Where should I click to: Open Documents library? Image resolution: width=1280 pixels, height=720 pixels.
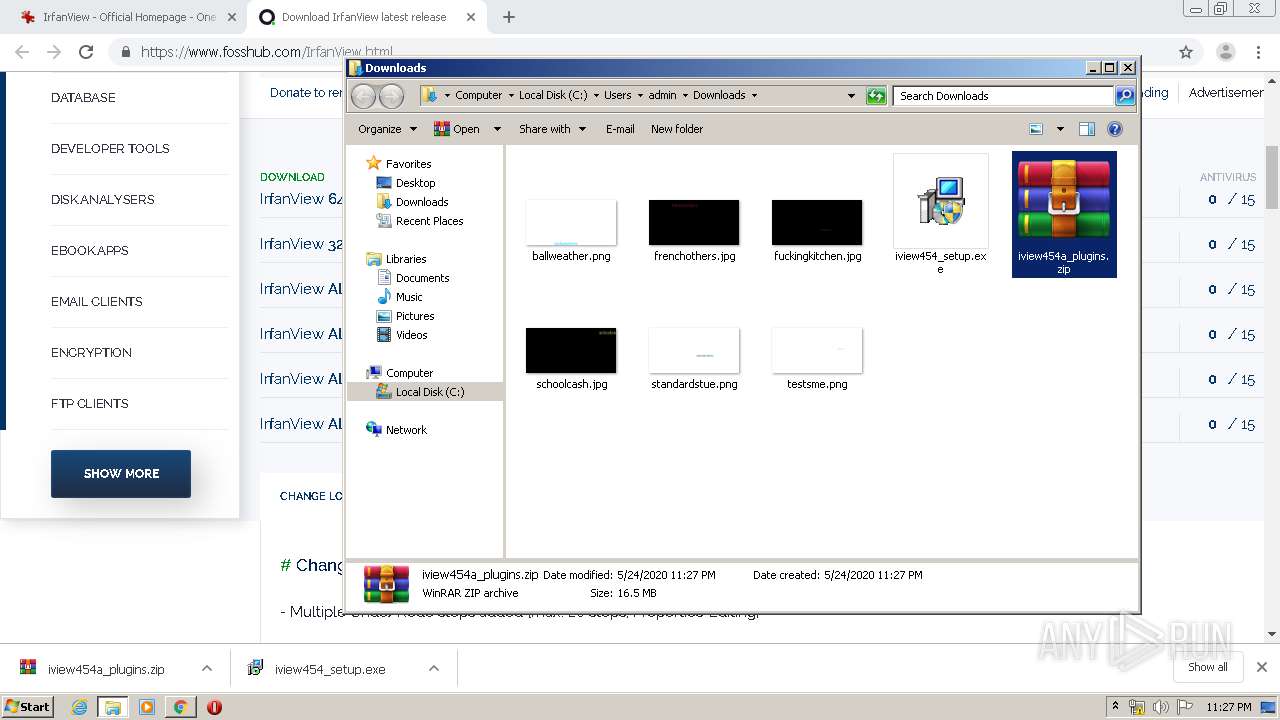tap(422, 278)
